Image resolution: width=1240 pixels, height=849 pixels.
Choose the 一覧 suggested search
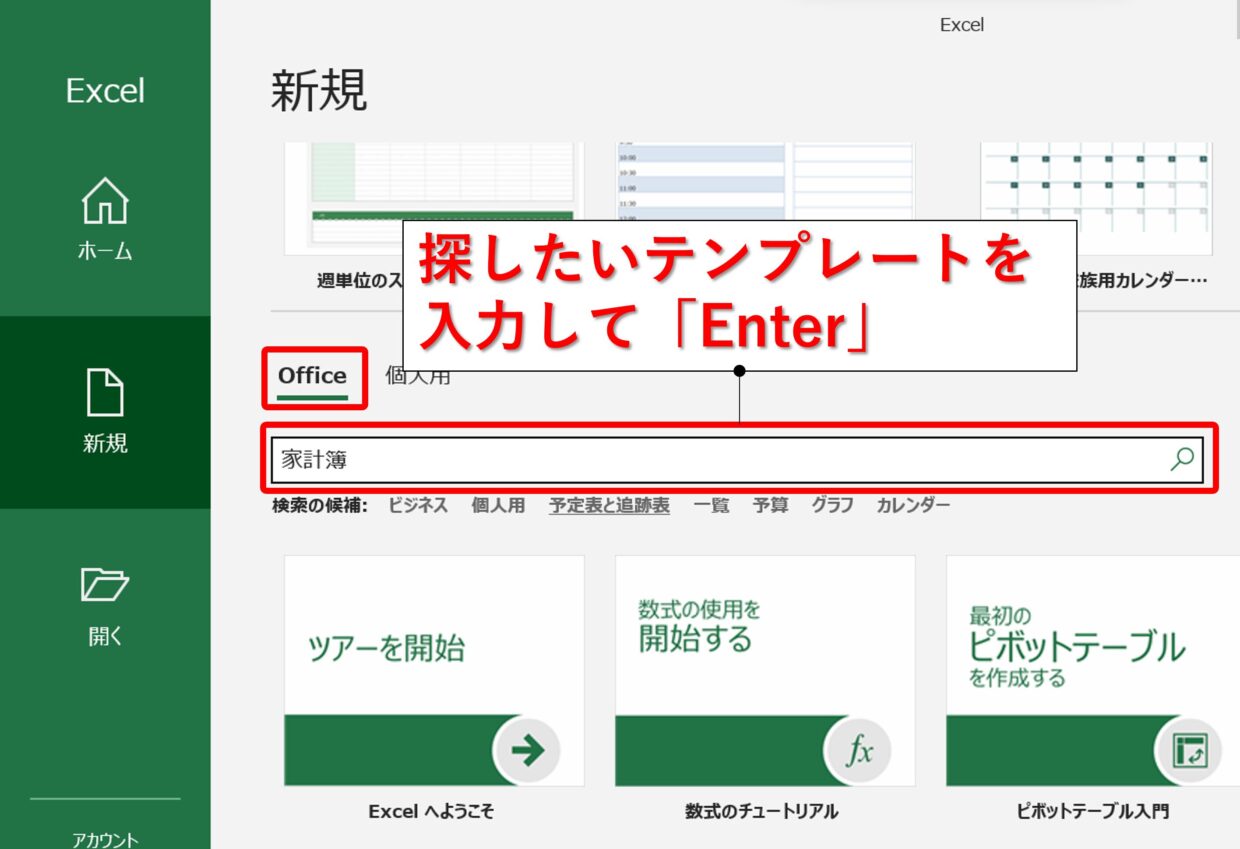point(711,506)
